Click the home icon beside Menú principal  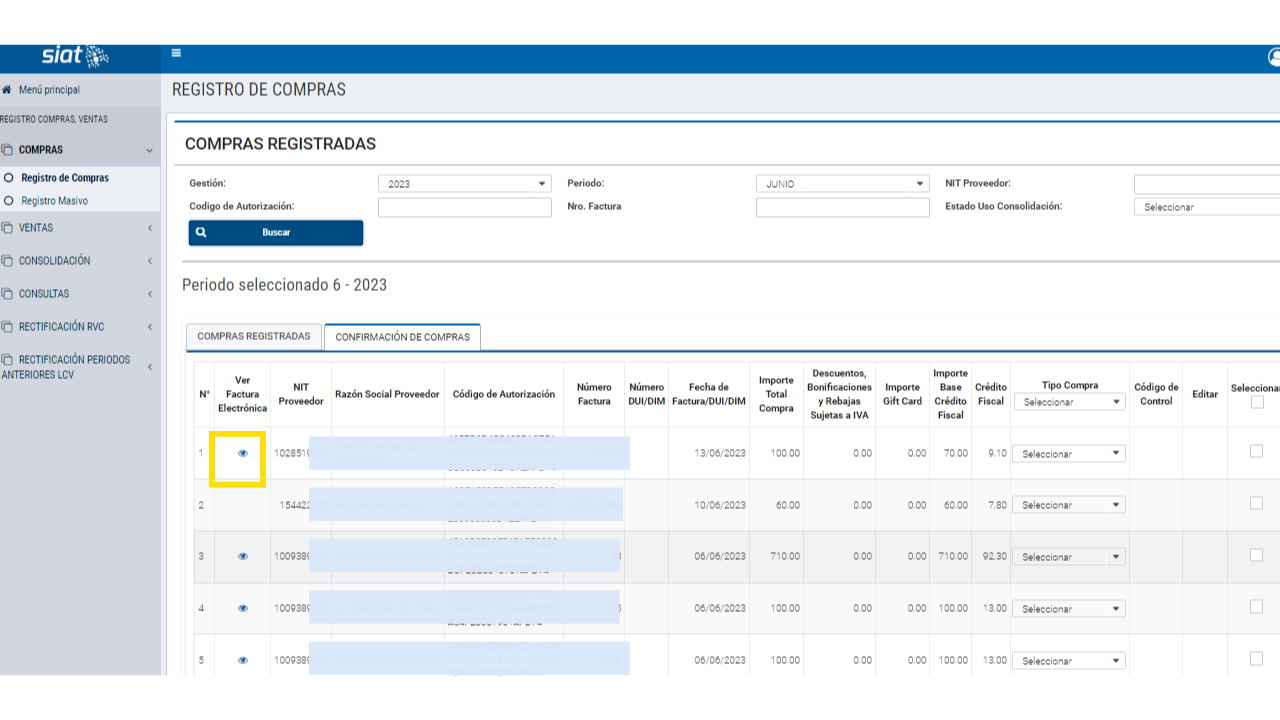[8, 90]
